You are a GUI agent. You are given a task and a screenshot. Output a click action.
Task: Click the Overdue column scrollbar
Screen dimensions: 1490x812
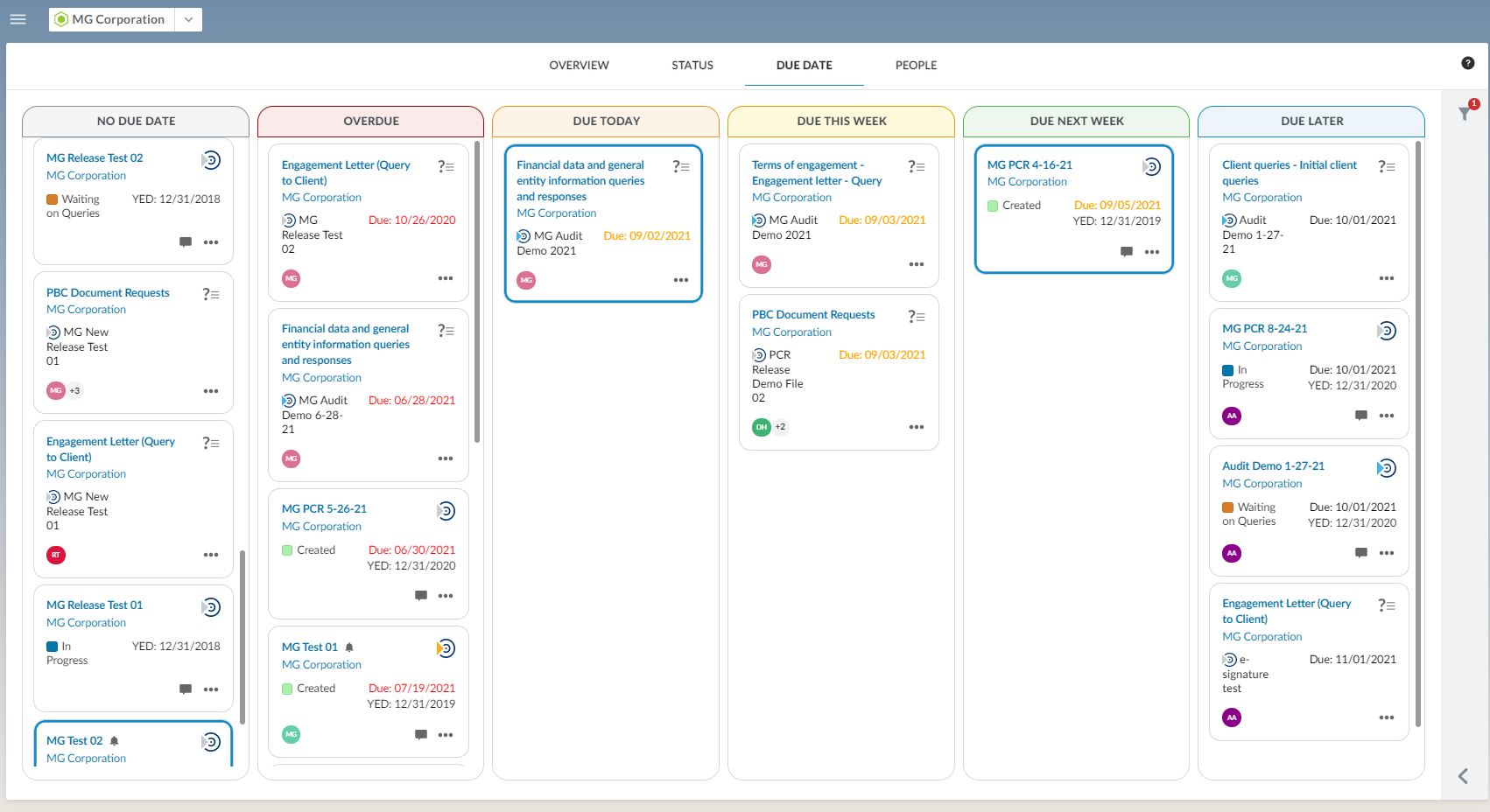[477, 292]
